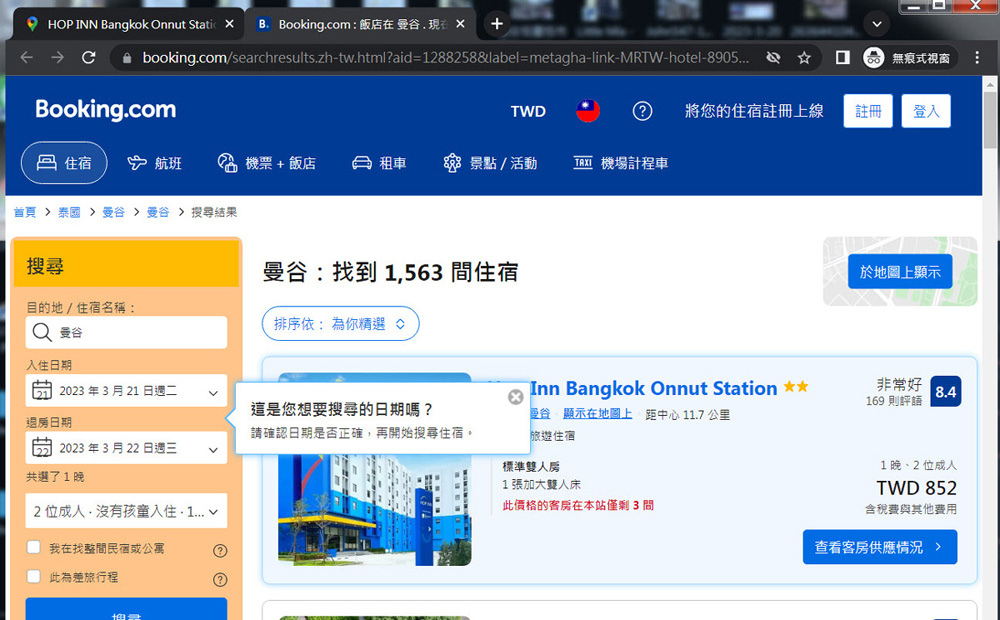Viewport: 1000px width, 620px height.
Task: Open the 排序依：為你精選 sort dropdown
Action: click(341, 323)
